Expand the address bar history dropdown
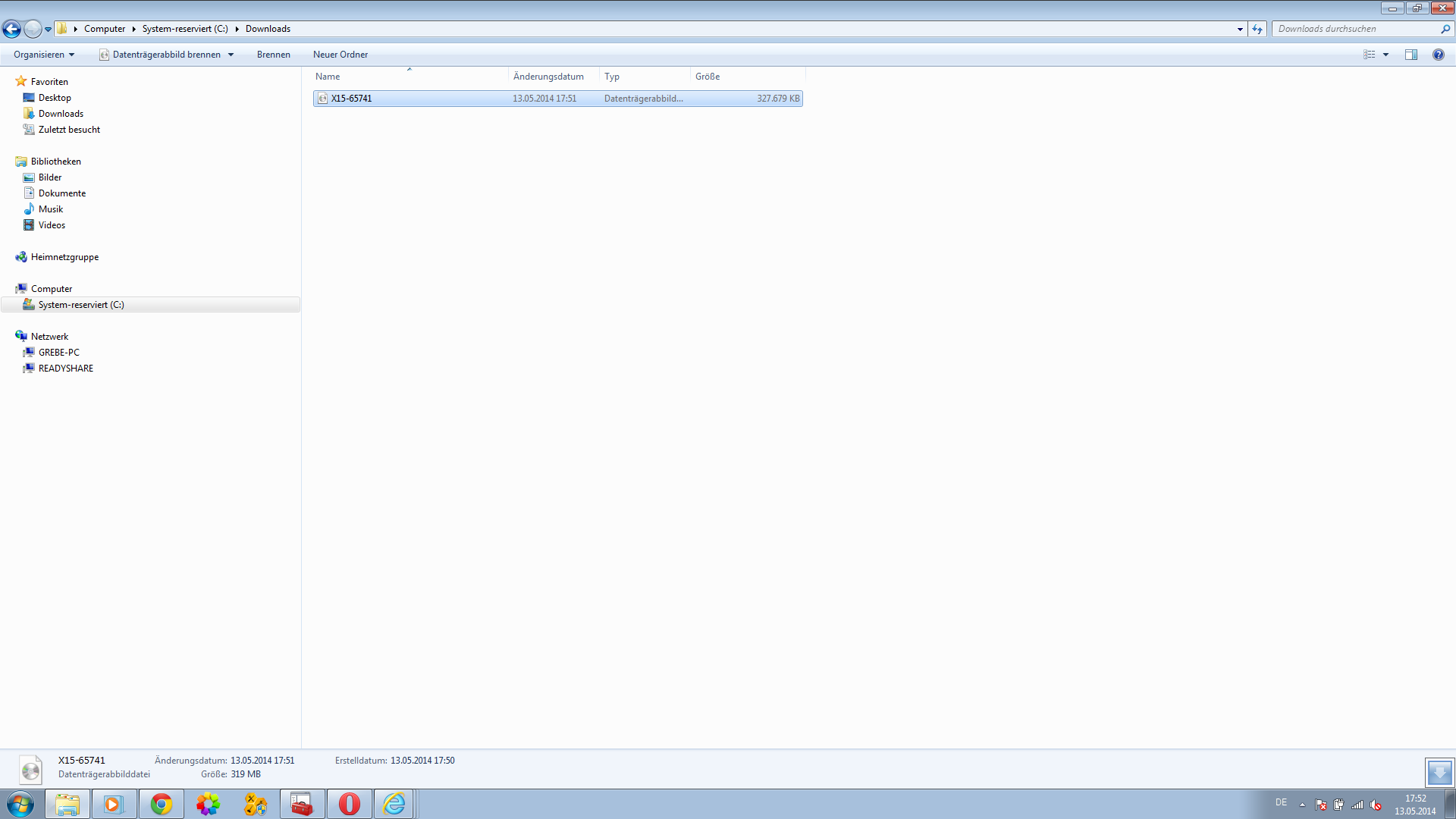The height and width of the screenshot is (819, 1456). pos(1240,29)
